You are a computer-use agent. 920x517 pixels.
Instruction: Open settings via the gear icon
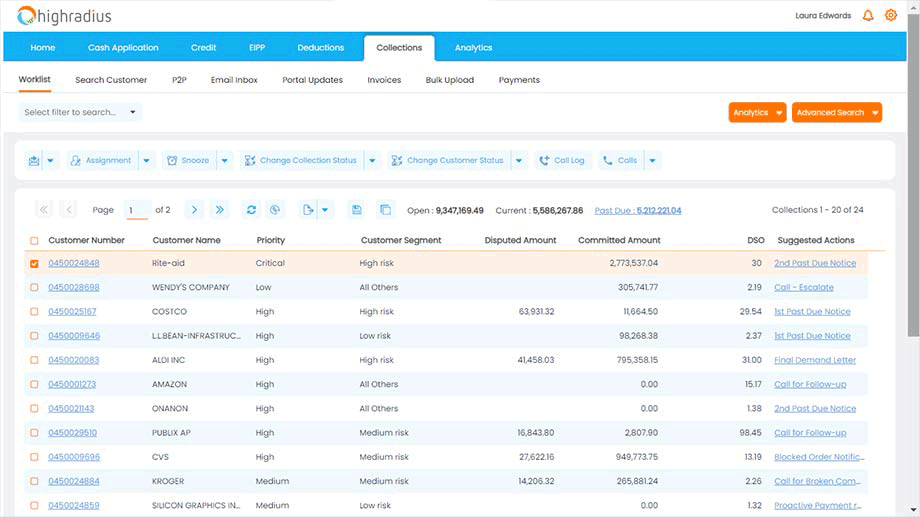pos(891,16)
